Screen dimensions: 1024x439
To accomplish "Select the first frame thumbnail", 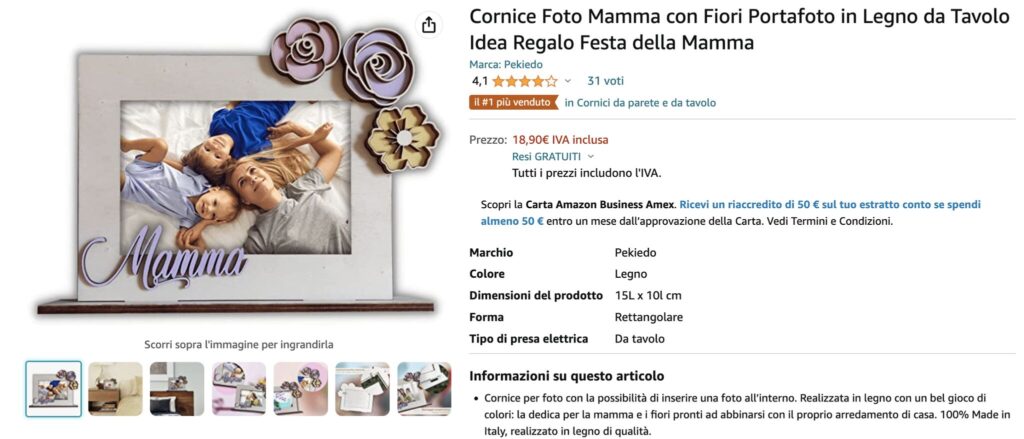I will point(54,389).
